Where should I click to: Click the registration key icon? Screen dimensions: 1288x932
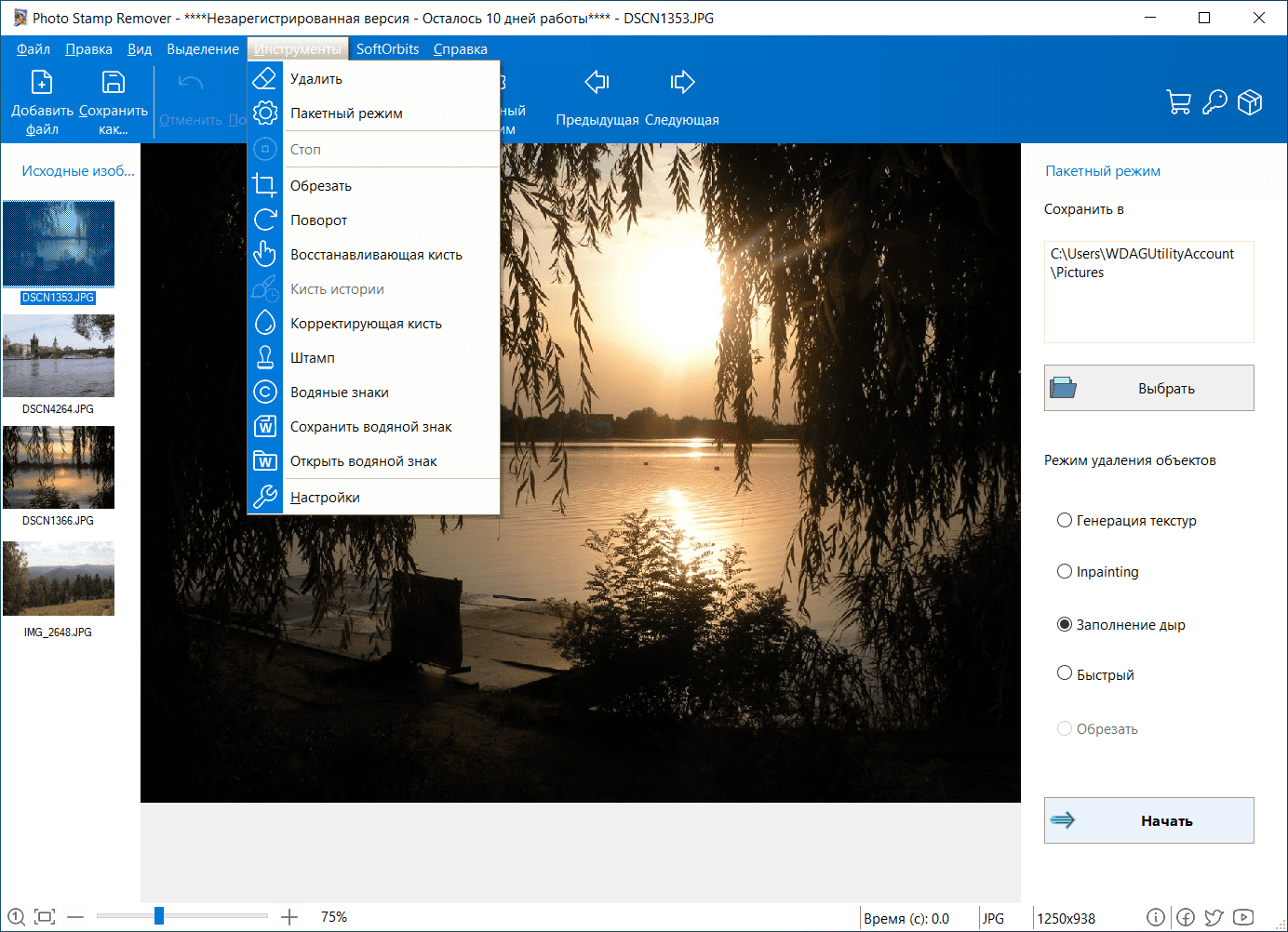coord(1214,101)
